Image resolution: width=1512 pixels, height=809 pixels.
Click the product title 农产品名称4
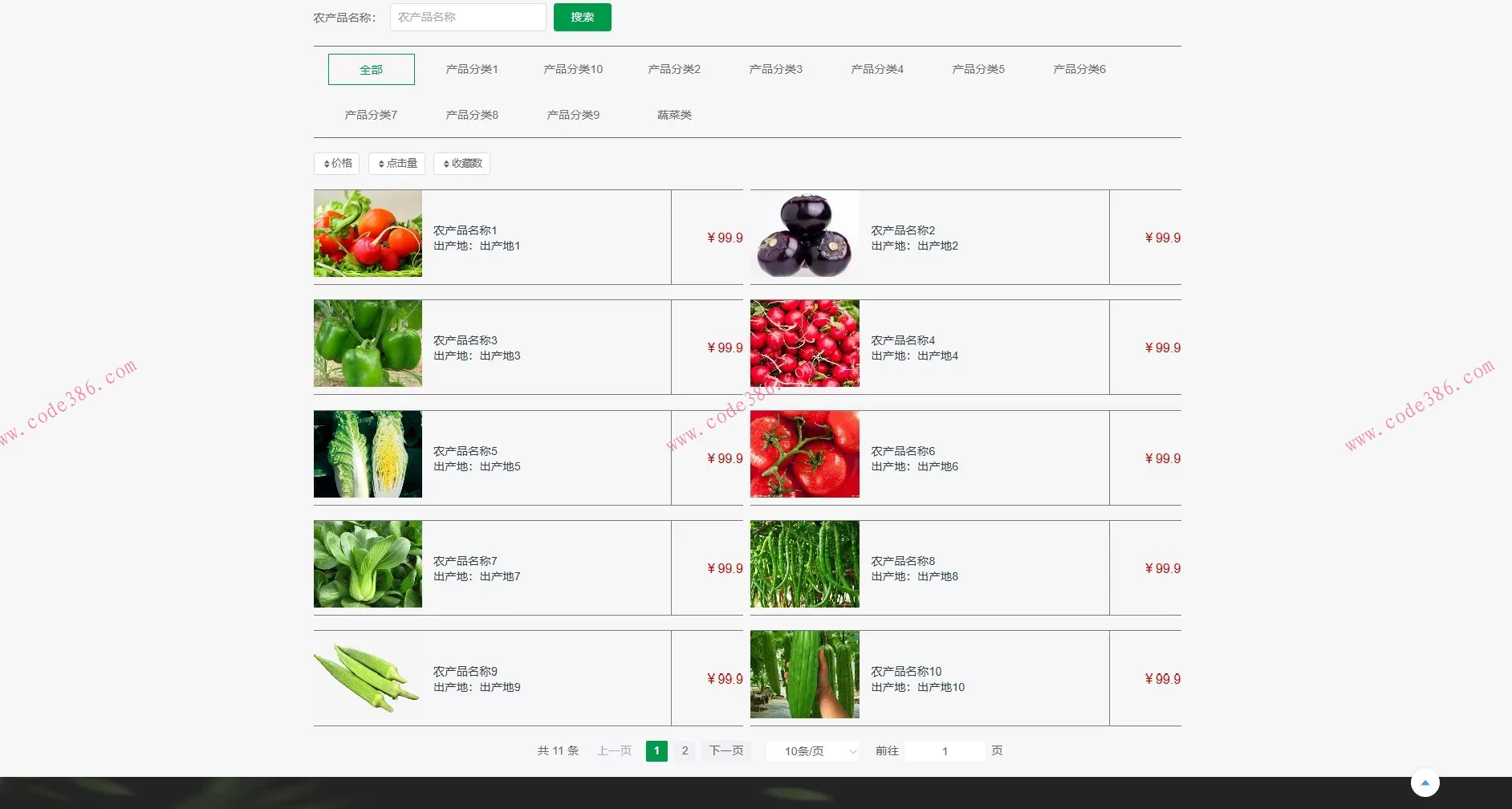[903, 340]
